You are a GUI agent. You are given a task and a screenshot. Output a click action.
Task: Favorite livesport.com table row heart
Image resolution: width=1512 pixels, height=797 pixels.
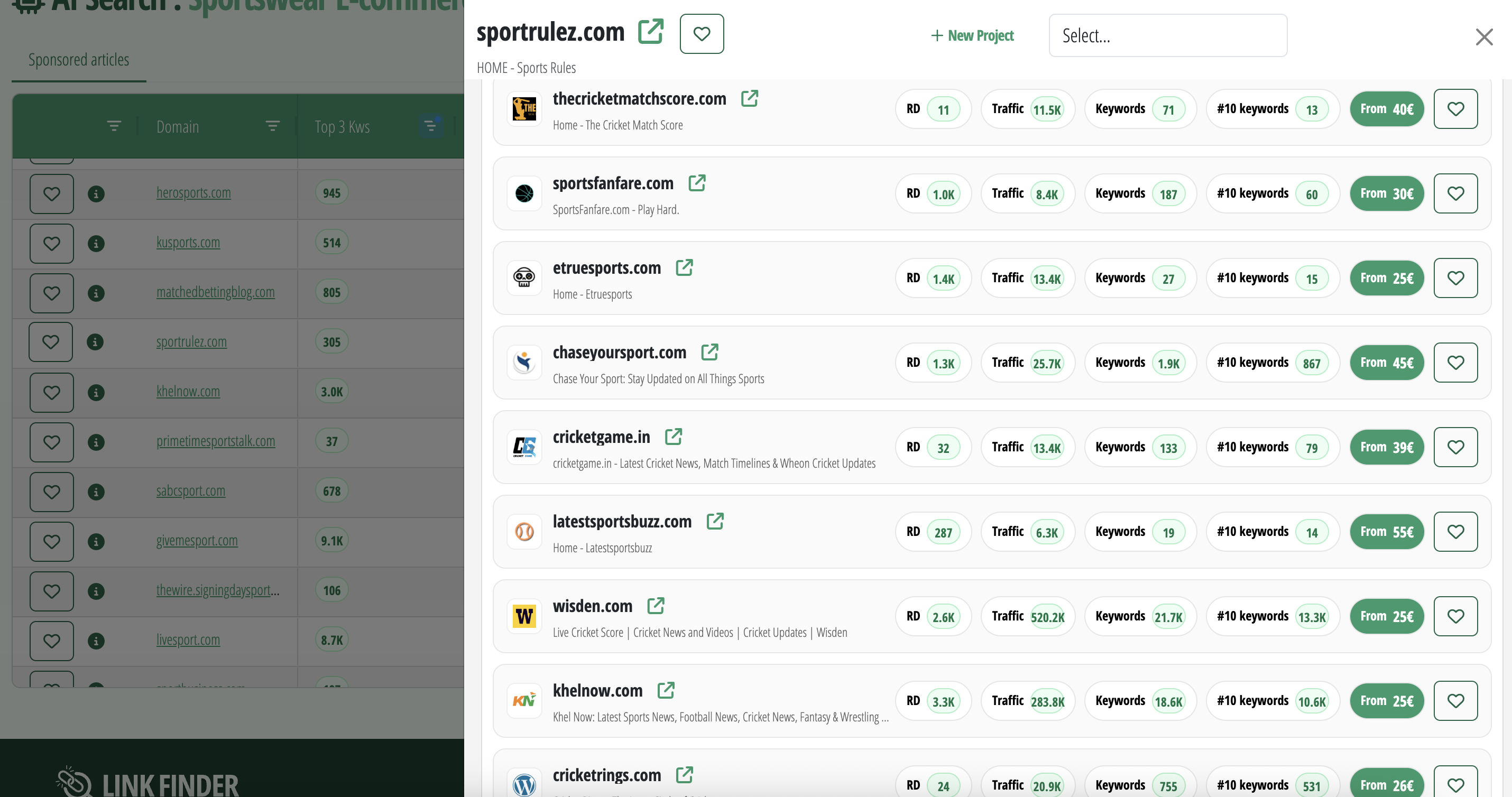click(x=52, y=641)
